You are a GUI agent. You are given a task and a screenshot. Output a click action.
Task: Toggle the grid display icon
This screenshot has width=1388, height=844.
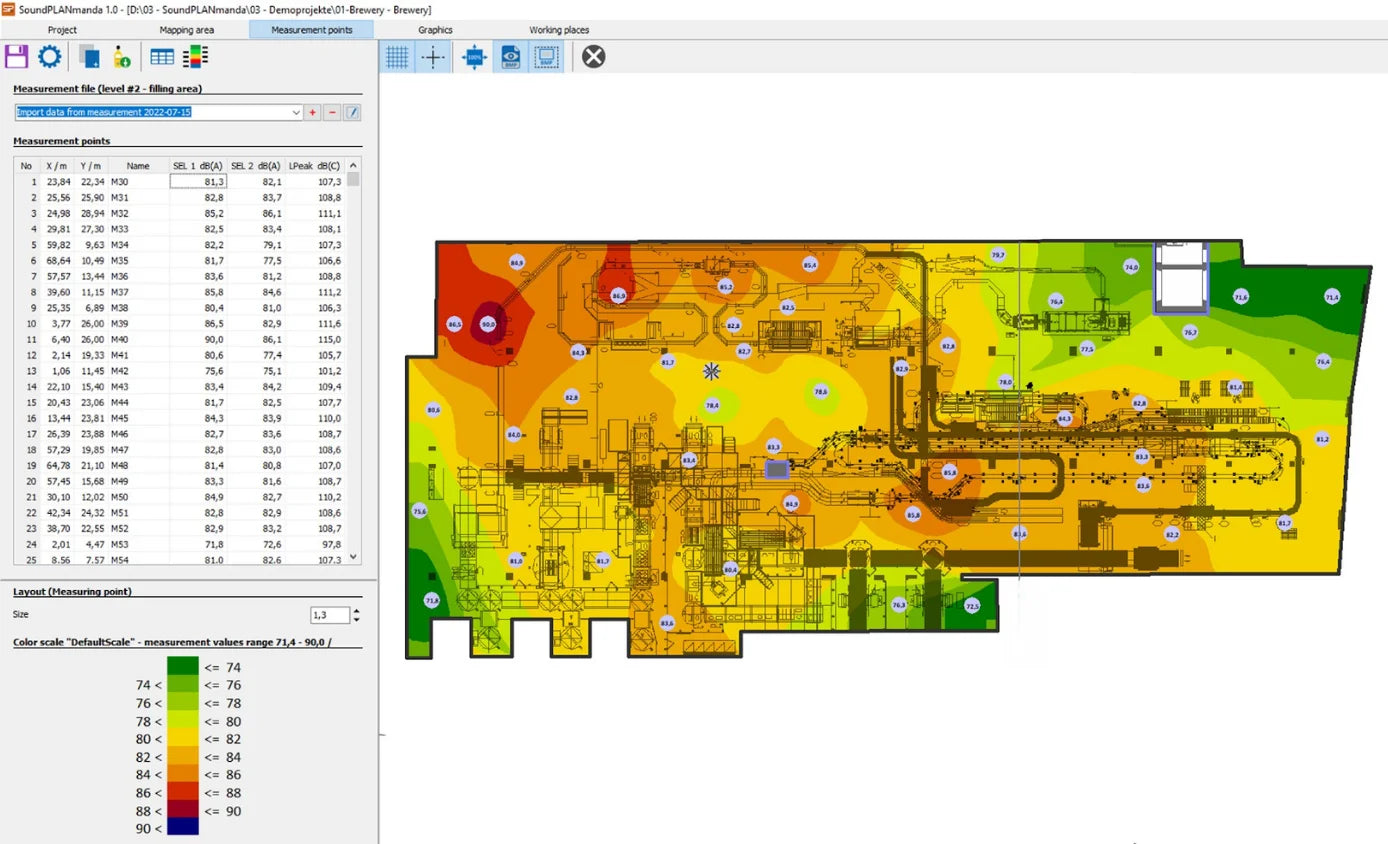coord(396,57)
